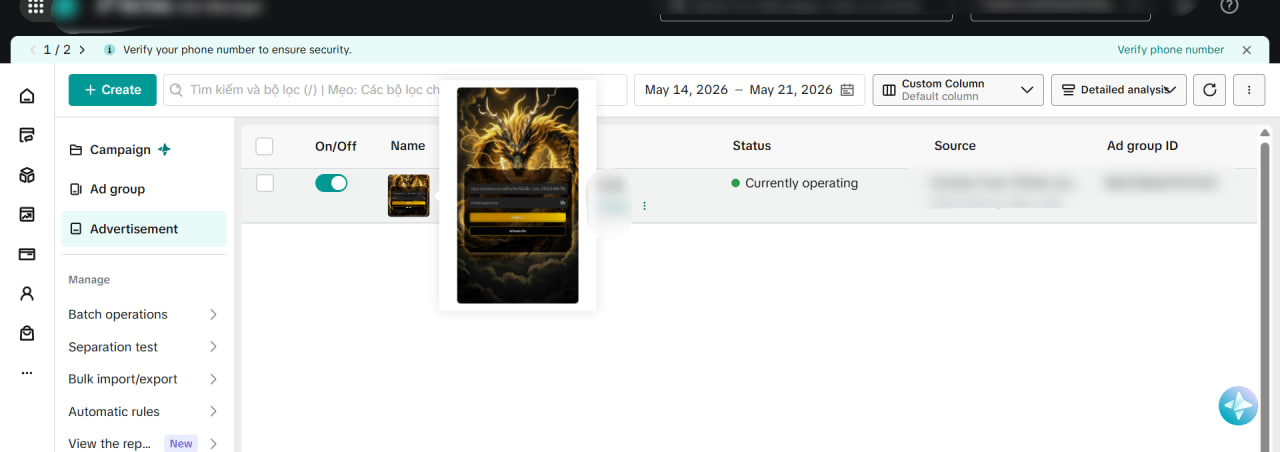Switch to the Ad group tab
This screenshot has height=452, width=1280.
[x=143, y=189]
